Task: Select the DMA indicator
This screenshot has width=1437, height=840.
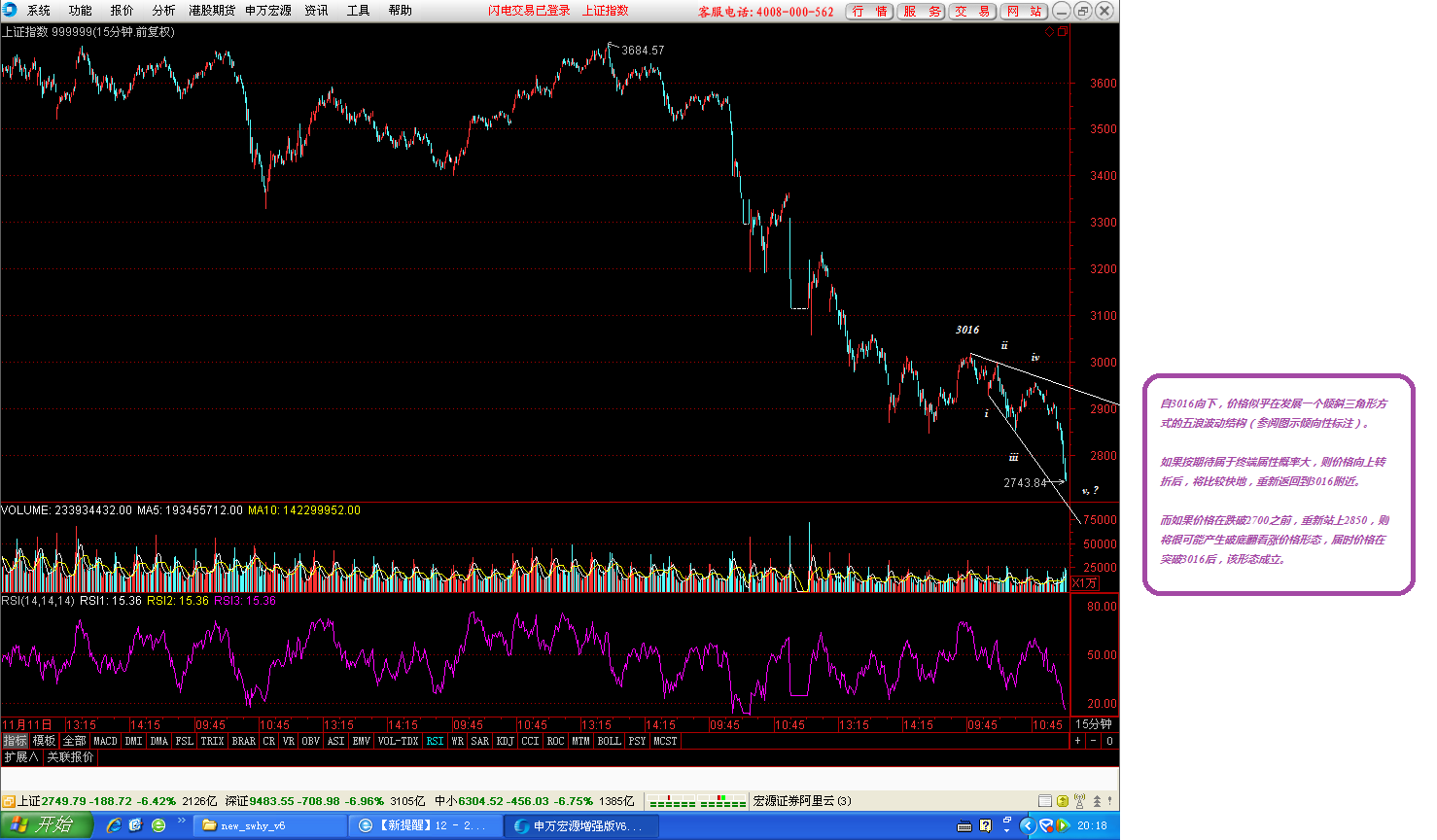Action: coord(158,741)
